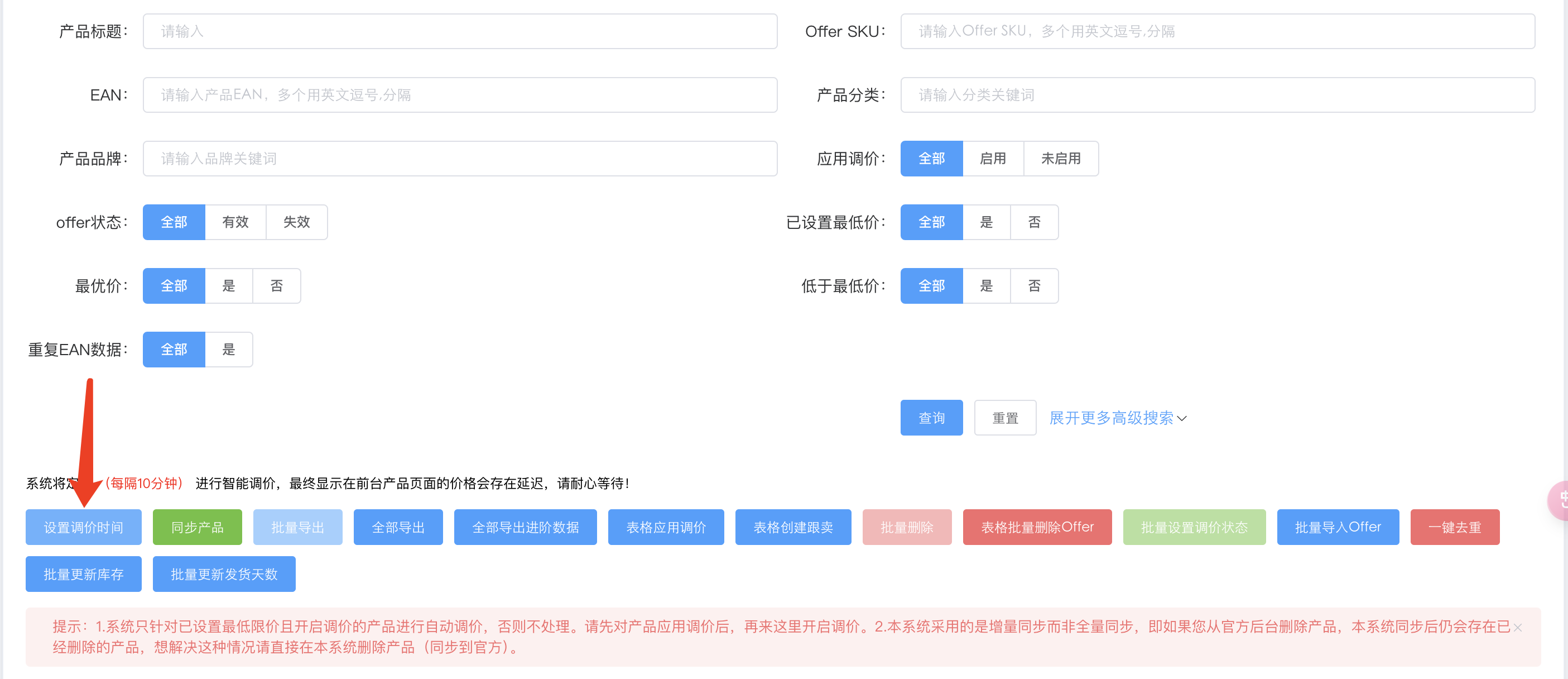Click the 重置 reset button
The height and width of the screenshot is (679, 1568).
(x=1005, y=418)
